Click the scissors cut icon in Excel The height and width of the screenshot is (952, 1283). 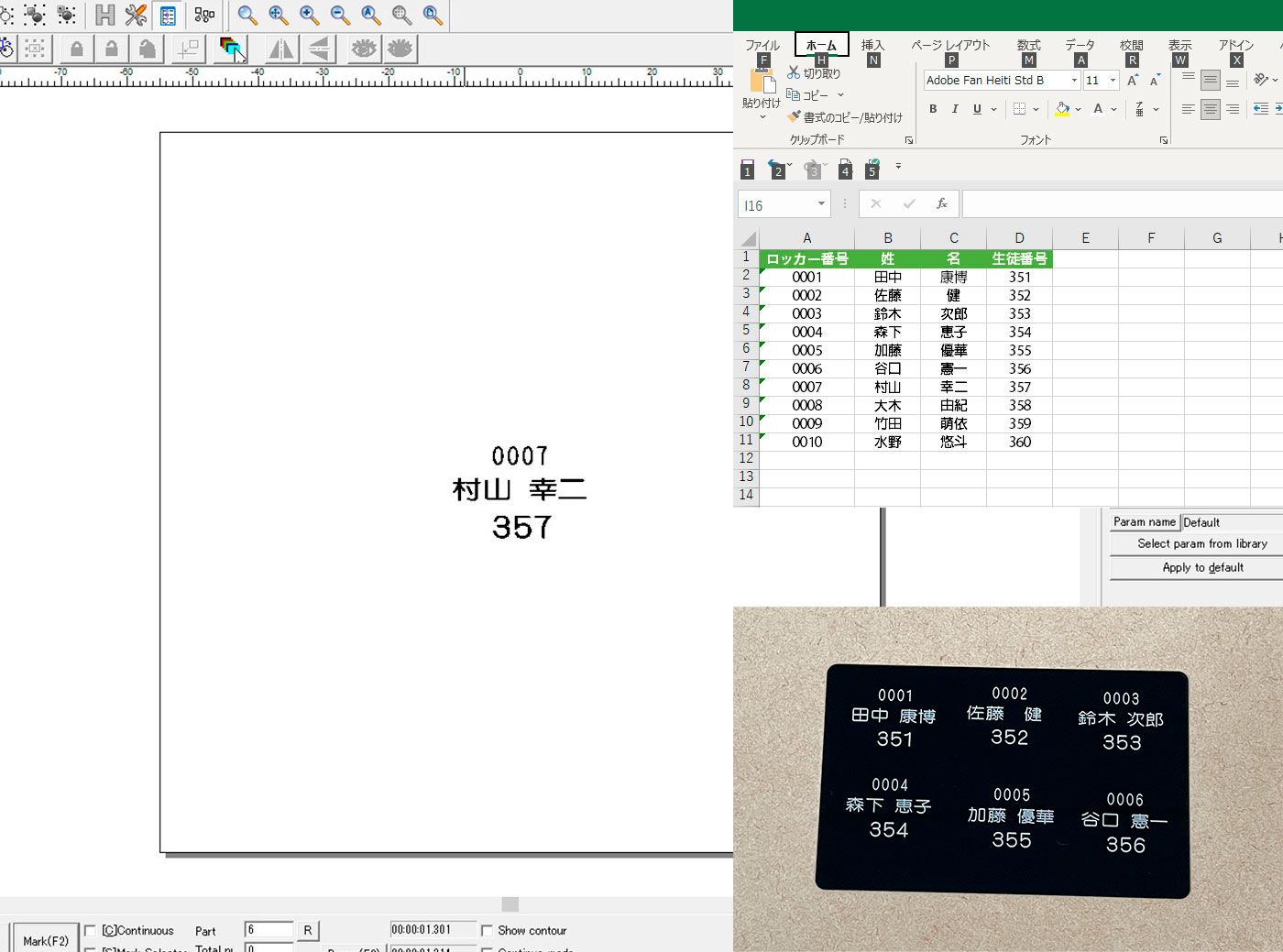coord(794,72)
